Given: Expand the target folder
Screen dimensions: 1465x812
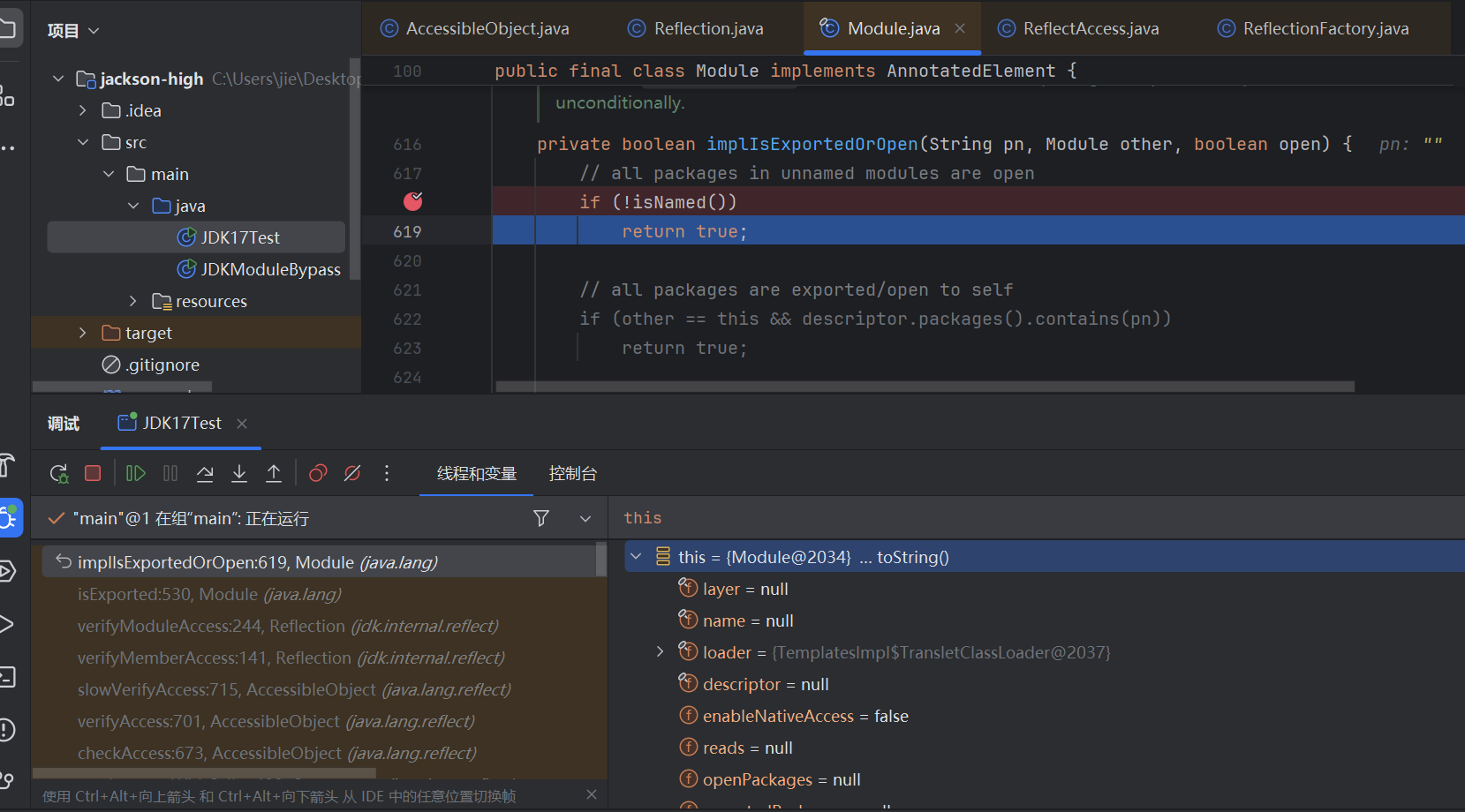Looking at the screenshot, I should pyautogui.click(x=83, y=333).
